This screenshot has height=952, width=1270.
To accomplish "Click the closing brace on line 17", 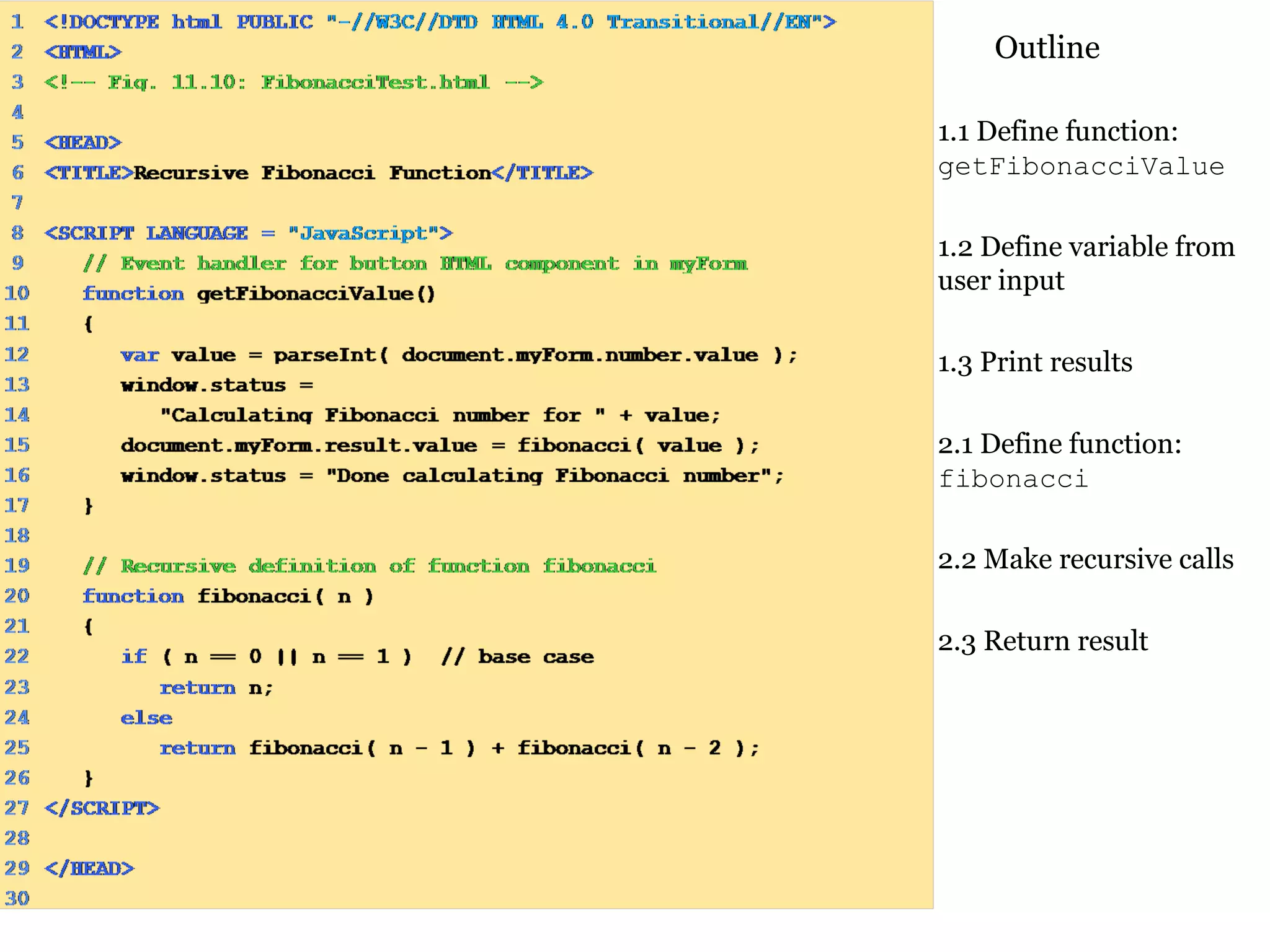I will (89, 506).
